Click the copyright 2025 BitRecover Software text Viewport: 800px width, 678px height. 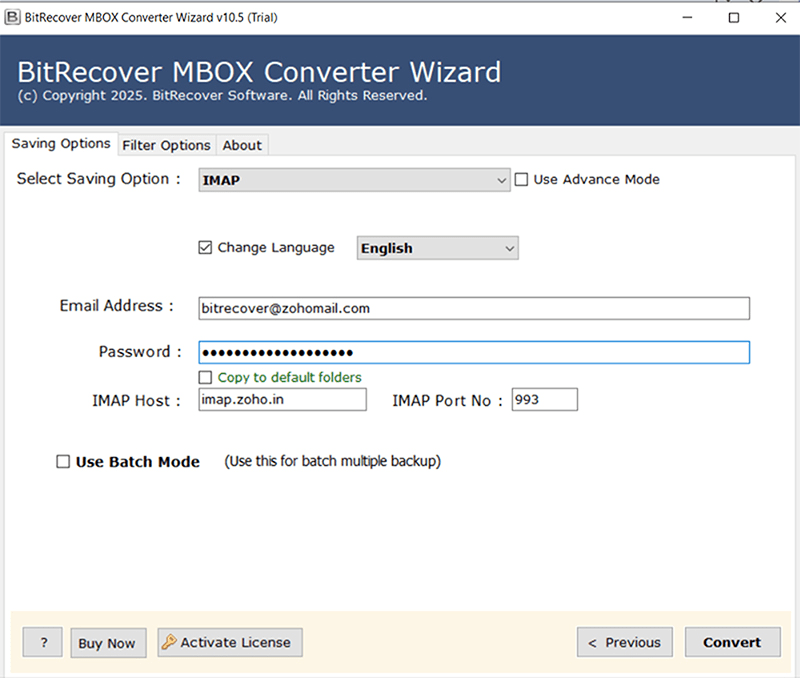(x=222, y=96)
